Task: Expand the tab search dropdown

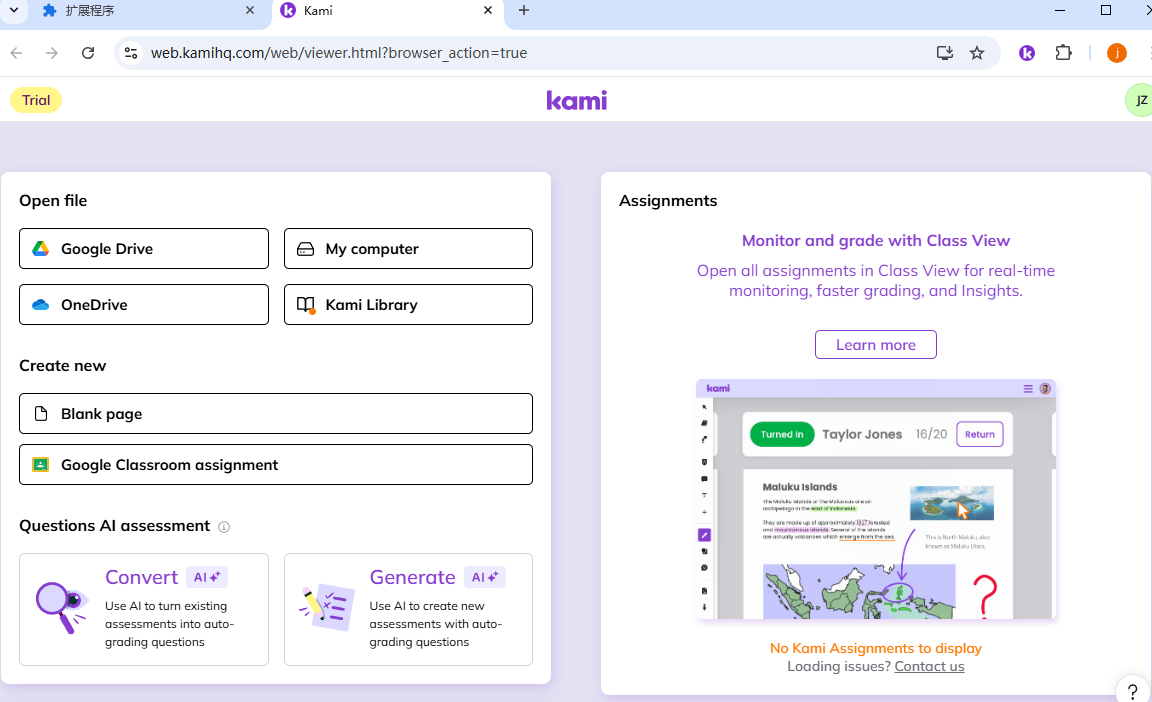Action: click(13, 10)
